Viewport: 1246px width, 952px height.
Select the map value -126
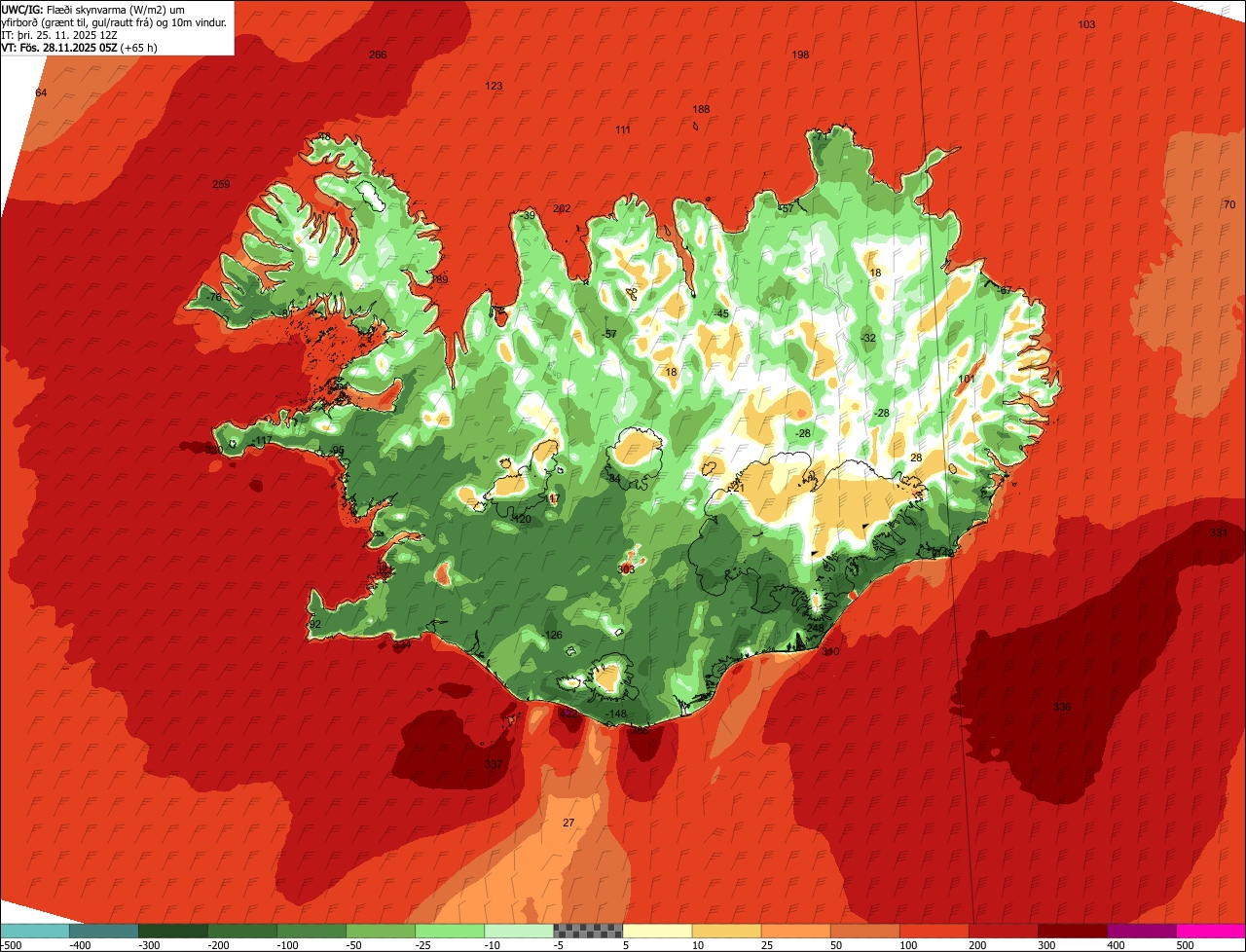click(552, 635)
